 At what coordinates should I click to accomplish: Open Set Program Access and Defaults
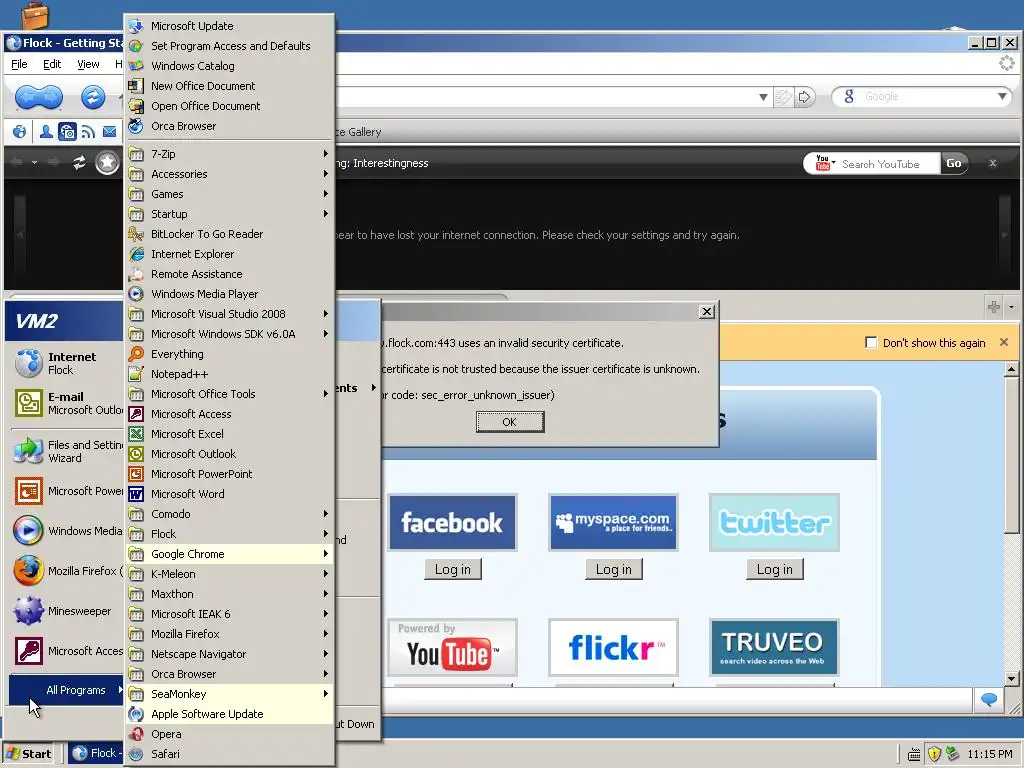coord(230,46)
